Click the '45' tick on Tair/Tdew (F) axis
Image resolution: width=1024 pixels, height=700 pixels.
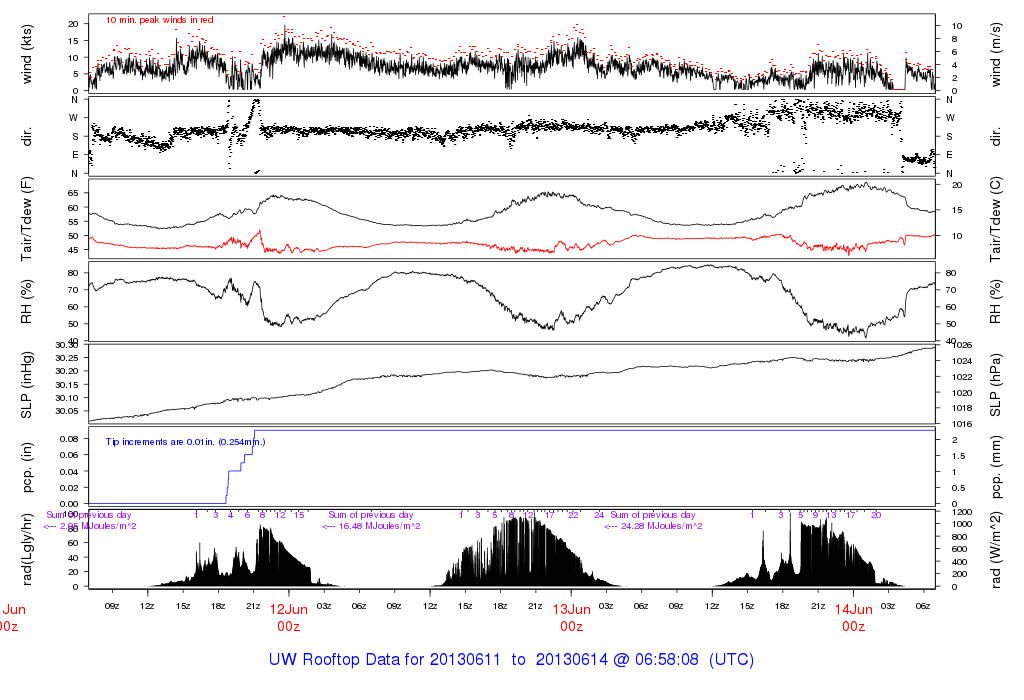coord(72,250)
